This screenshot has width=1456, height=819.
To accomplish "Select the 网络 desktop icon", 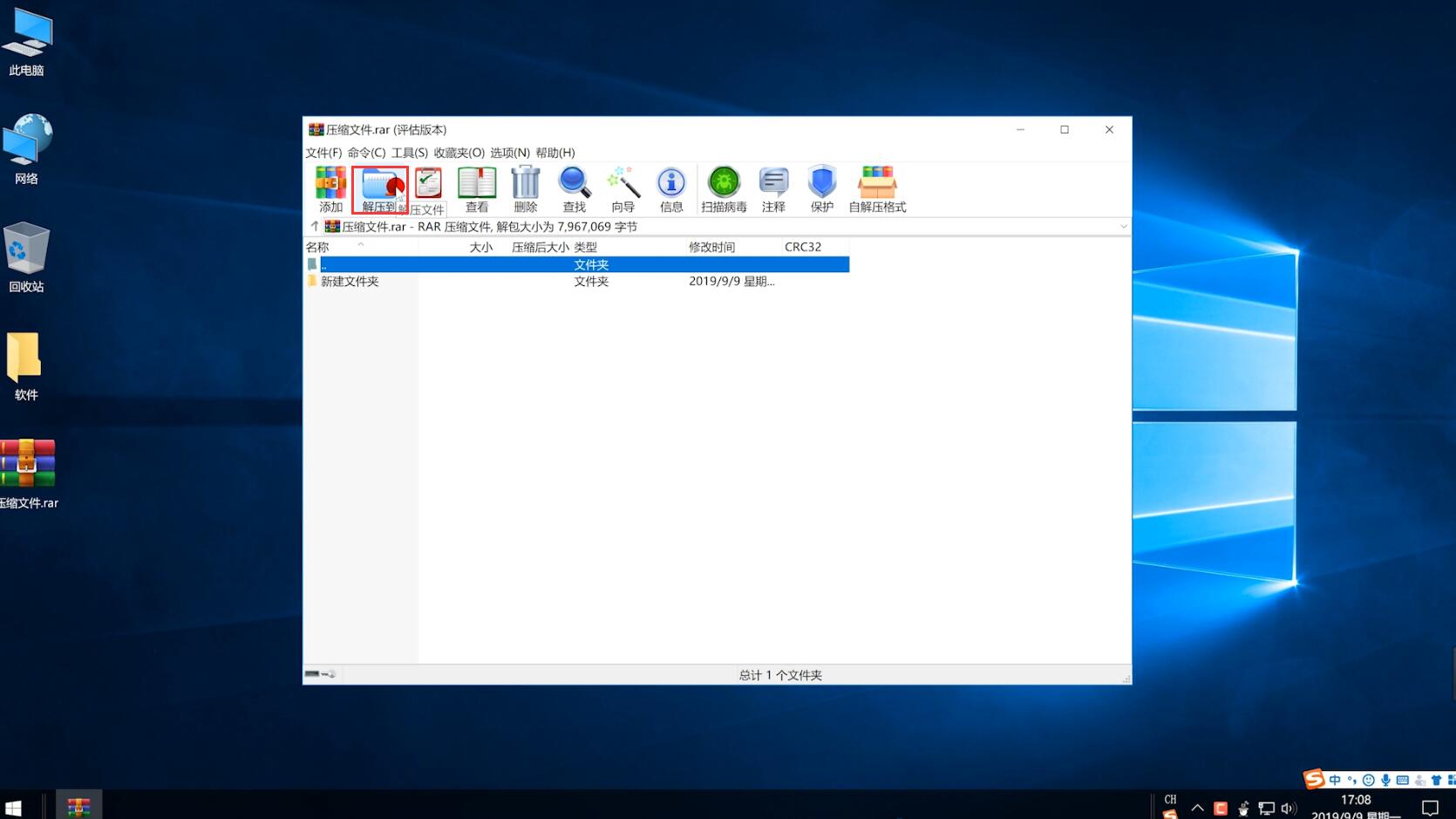I will 26,149.
